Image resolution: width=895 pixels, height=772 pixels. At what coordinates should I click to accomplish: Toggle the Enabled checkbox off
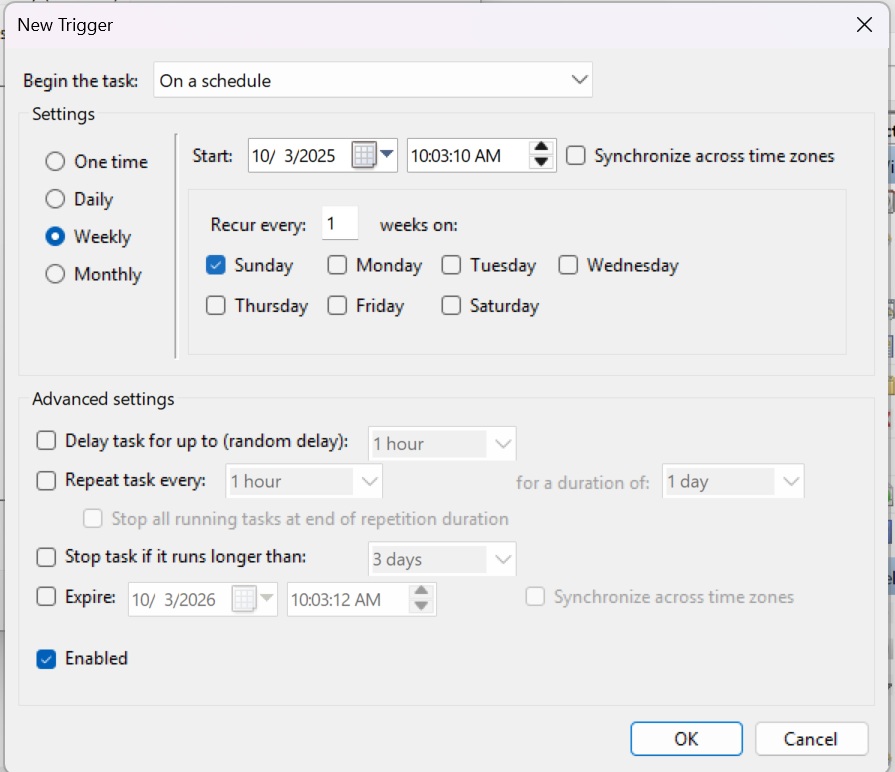(x=46, y=658)
